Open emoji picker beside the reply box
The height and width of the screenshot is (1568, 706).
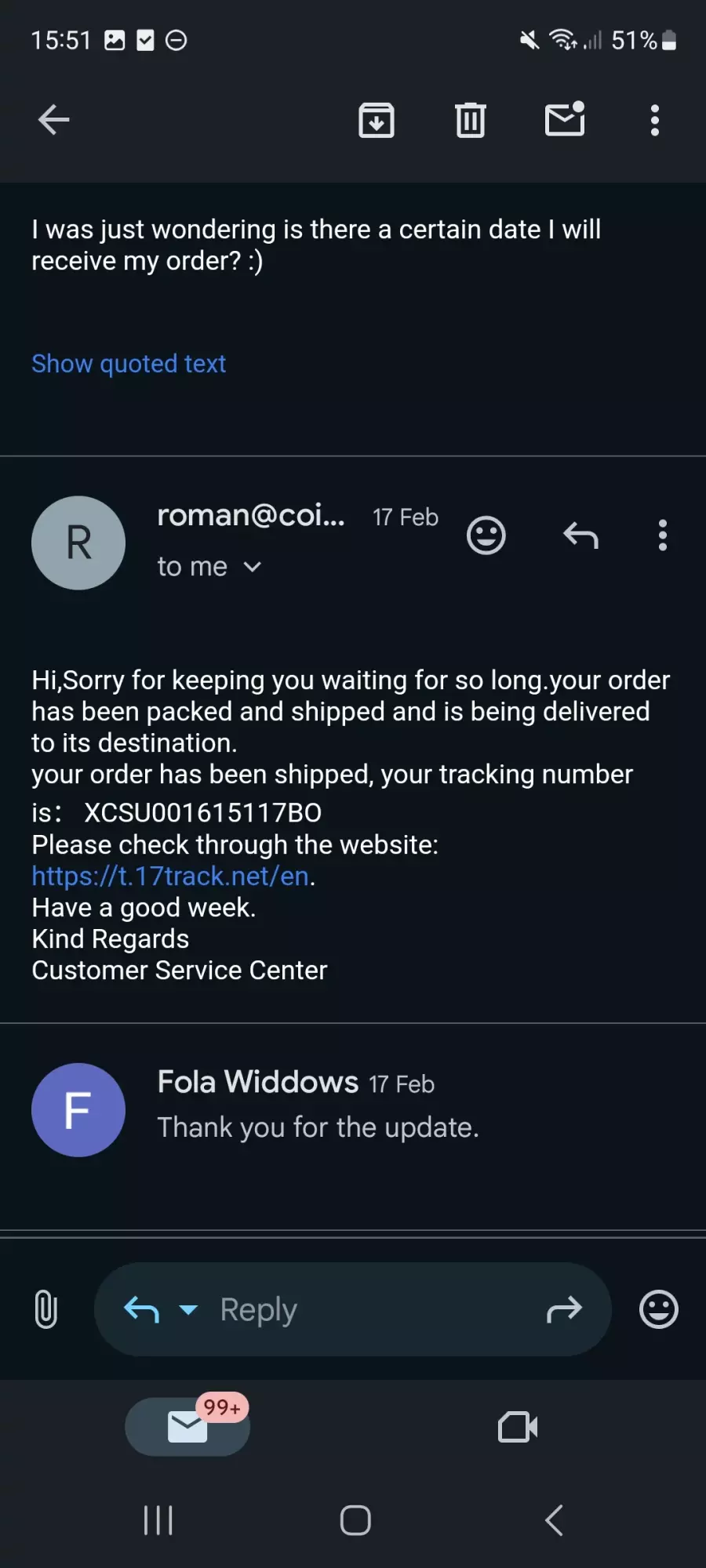pyautogui.click(x=659, y=1309)
